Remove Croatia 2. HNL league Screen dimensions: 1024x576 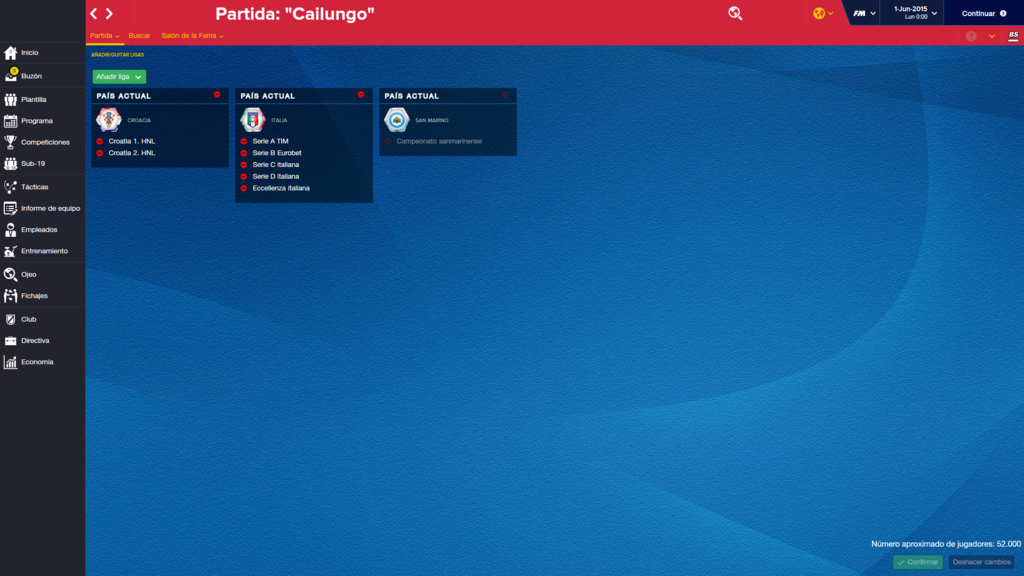click(100, 153)
